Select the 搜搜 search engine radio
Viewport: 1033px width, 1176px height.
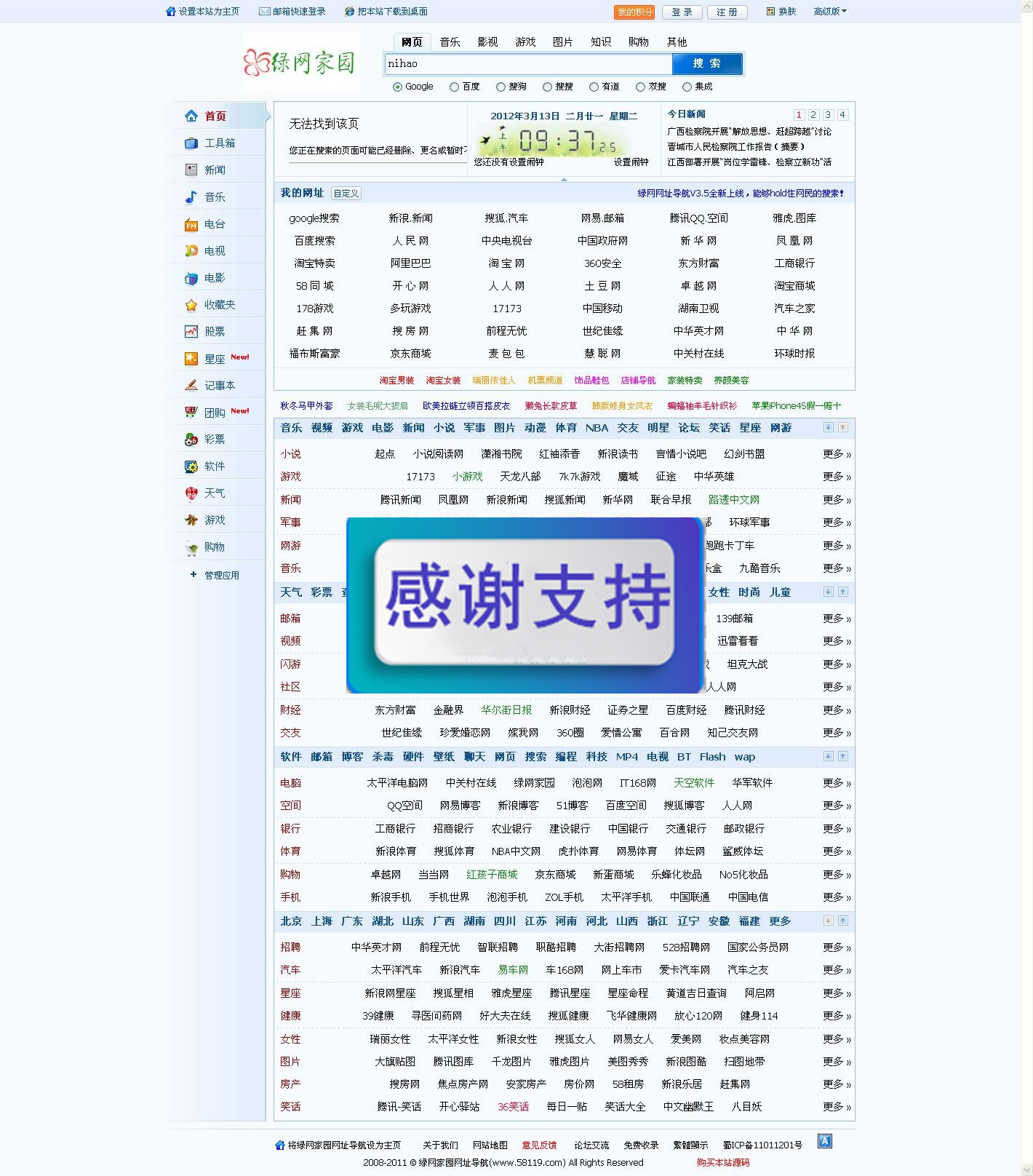tap(547, 87)
